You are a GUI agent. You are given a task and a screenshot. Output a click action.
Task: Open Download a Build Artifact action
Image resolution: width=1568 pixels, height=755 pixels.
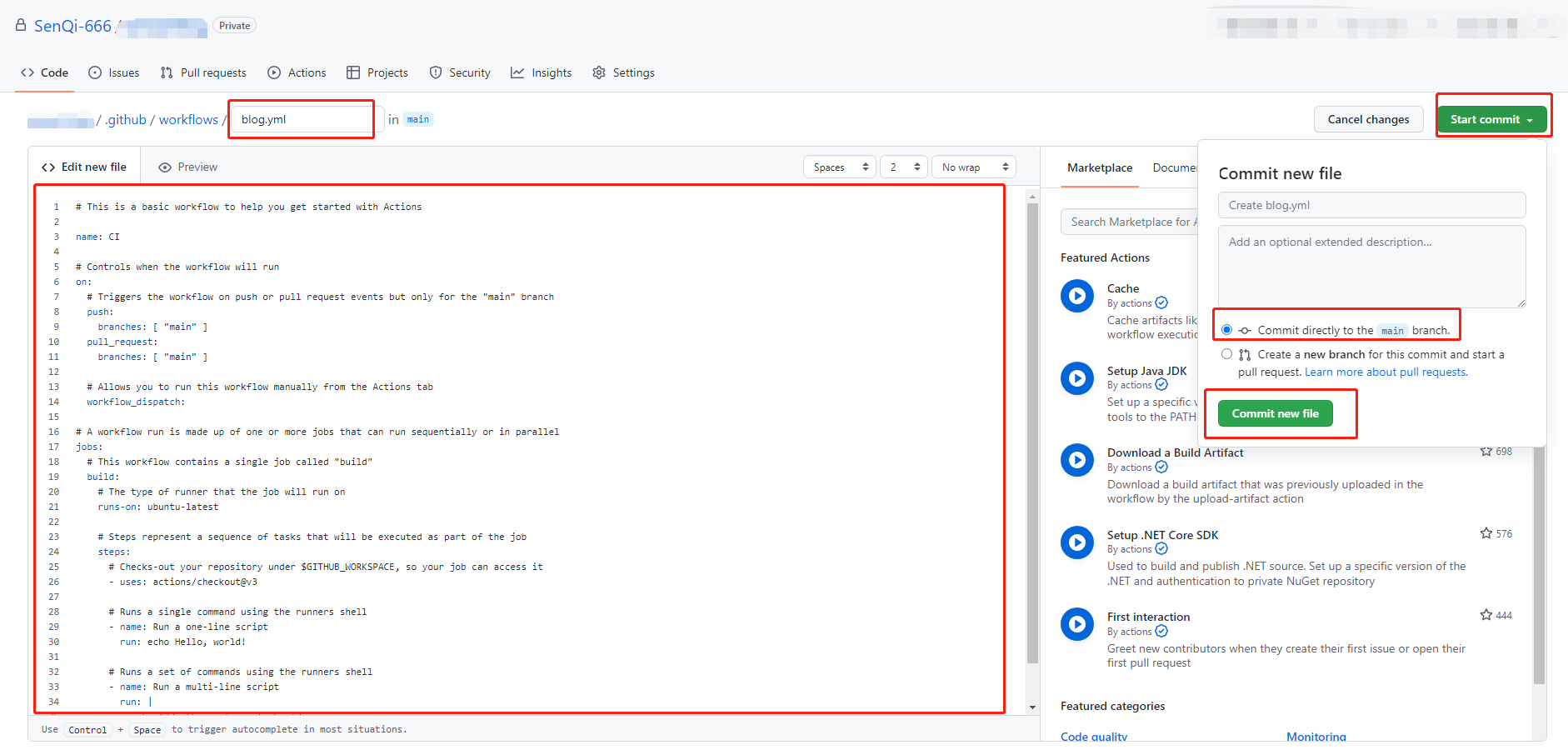pos(1175,452)
